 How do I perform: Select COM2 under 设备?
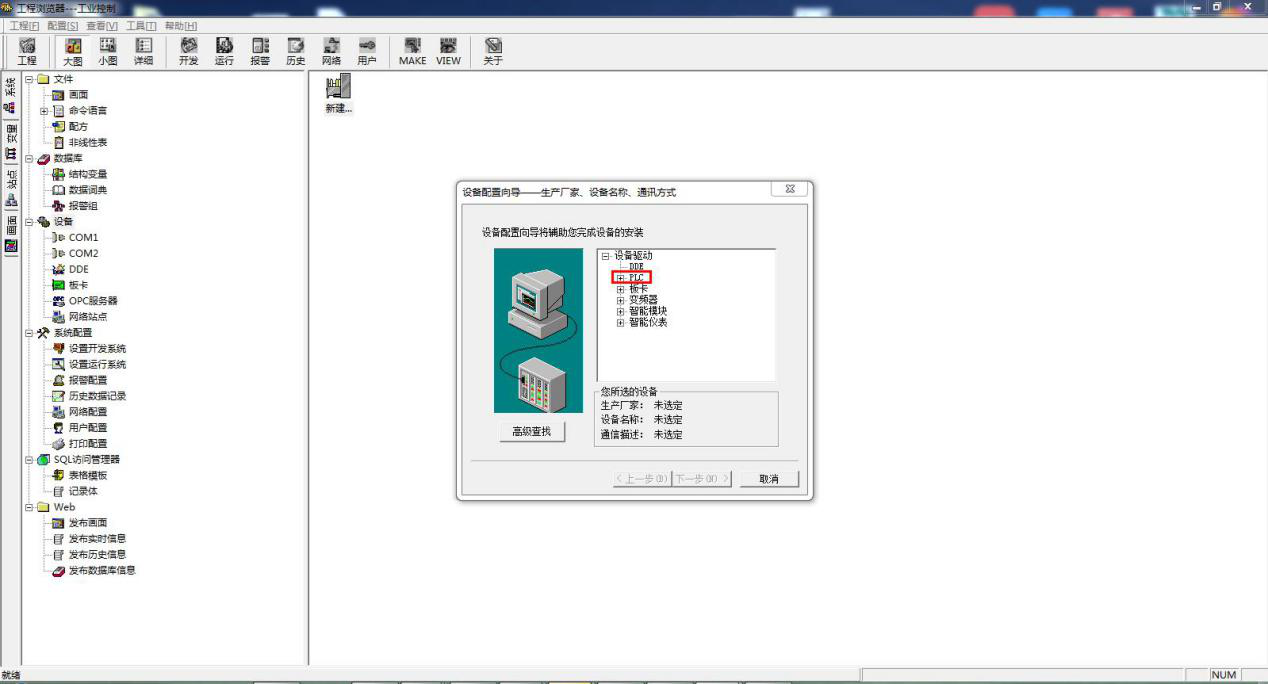coord(83,253)
